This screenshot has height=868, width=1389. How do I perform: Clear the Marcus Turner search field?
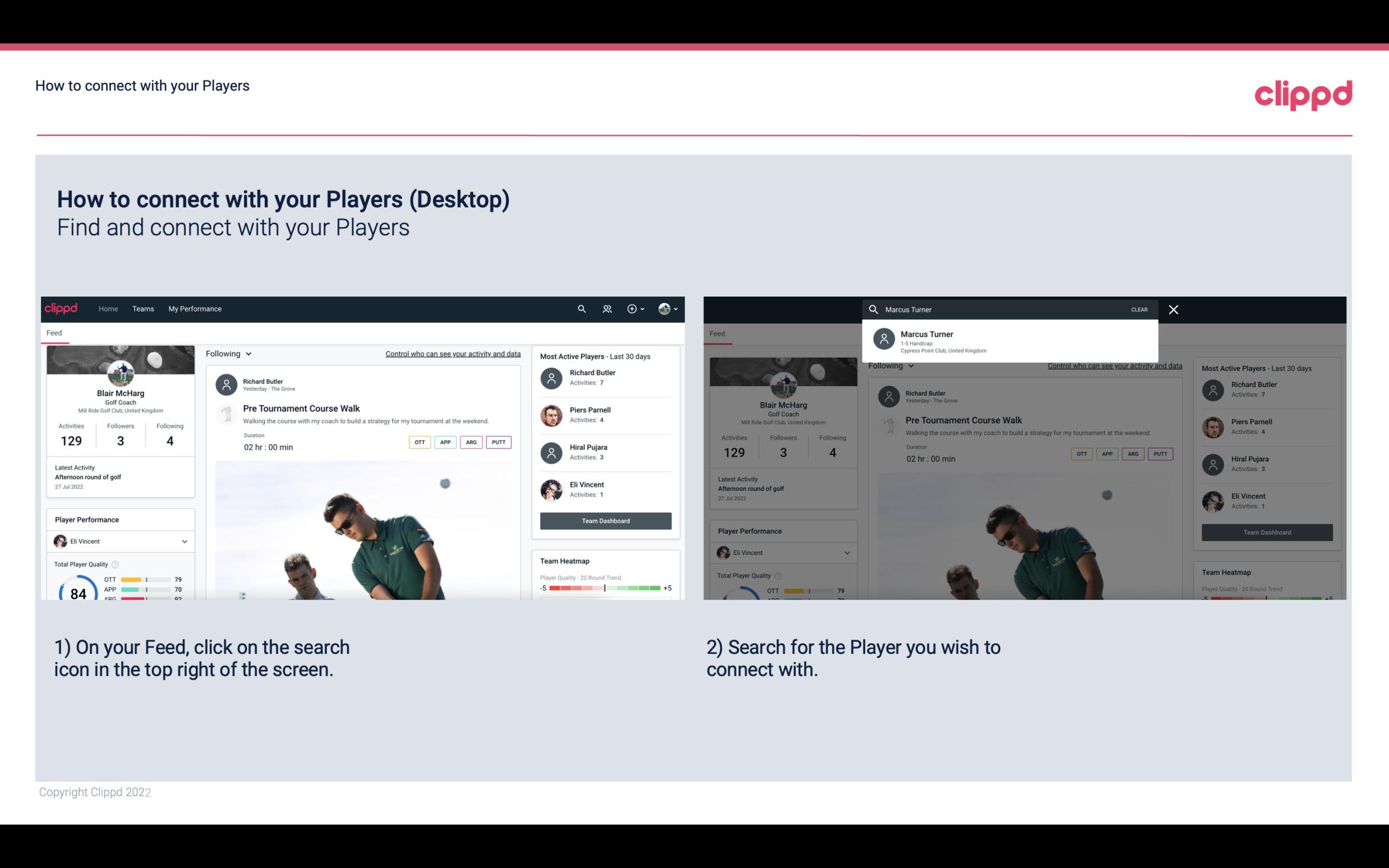pos(1139,309)
